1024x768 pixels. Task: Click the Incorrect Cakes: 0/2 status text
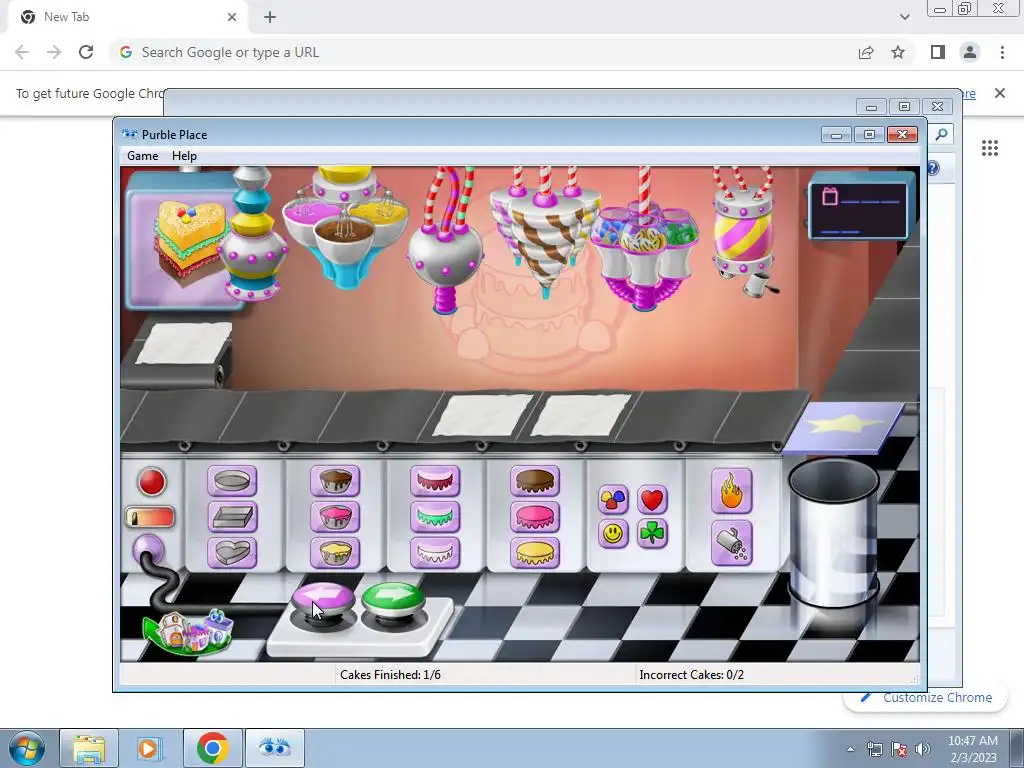click(692, 675)
